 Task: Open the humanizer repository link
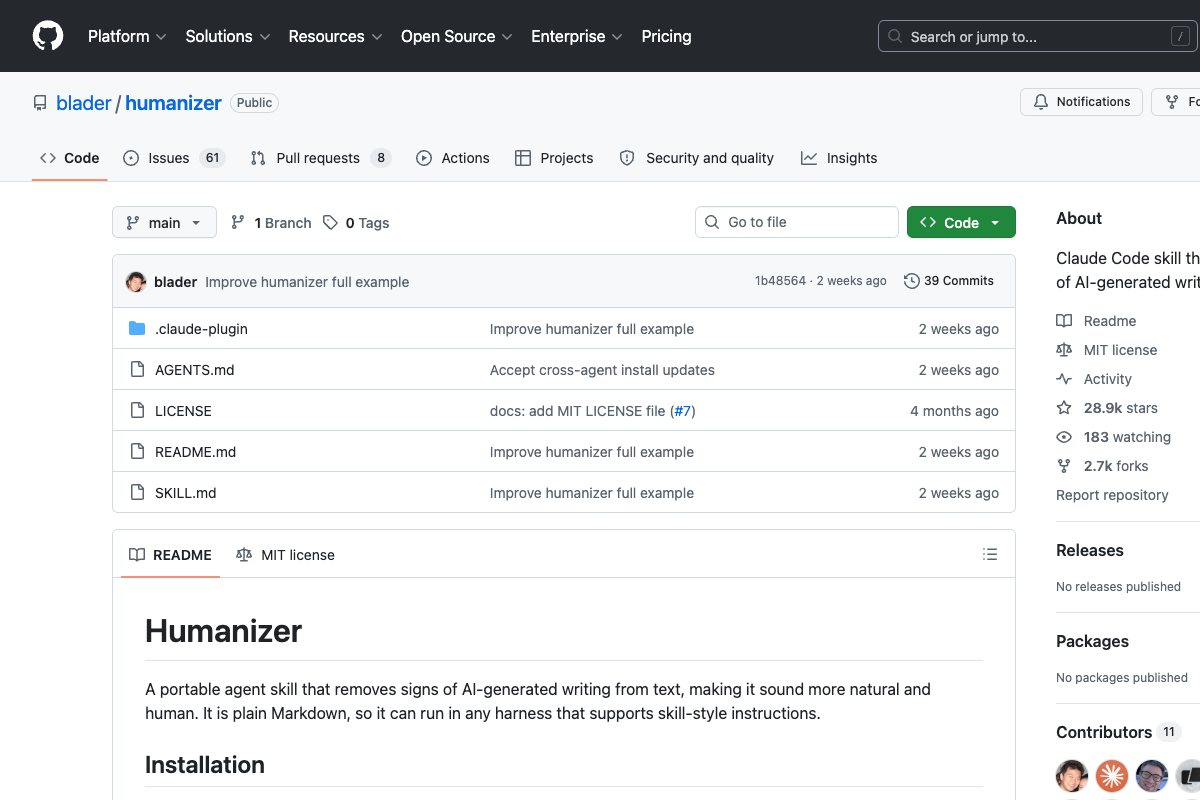(174, 103)
